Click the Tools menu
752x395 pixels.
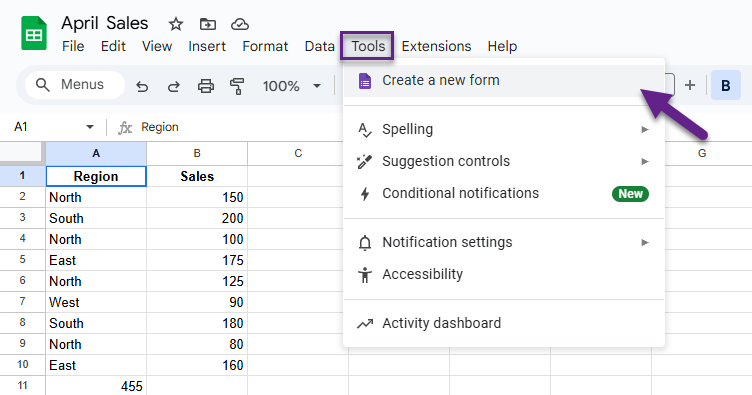click(x=368, y=46)
